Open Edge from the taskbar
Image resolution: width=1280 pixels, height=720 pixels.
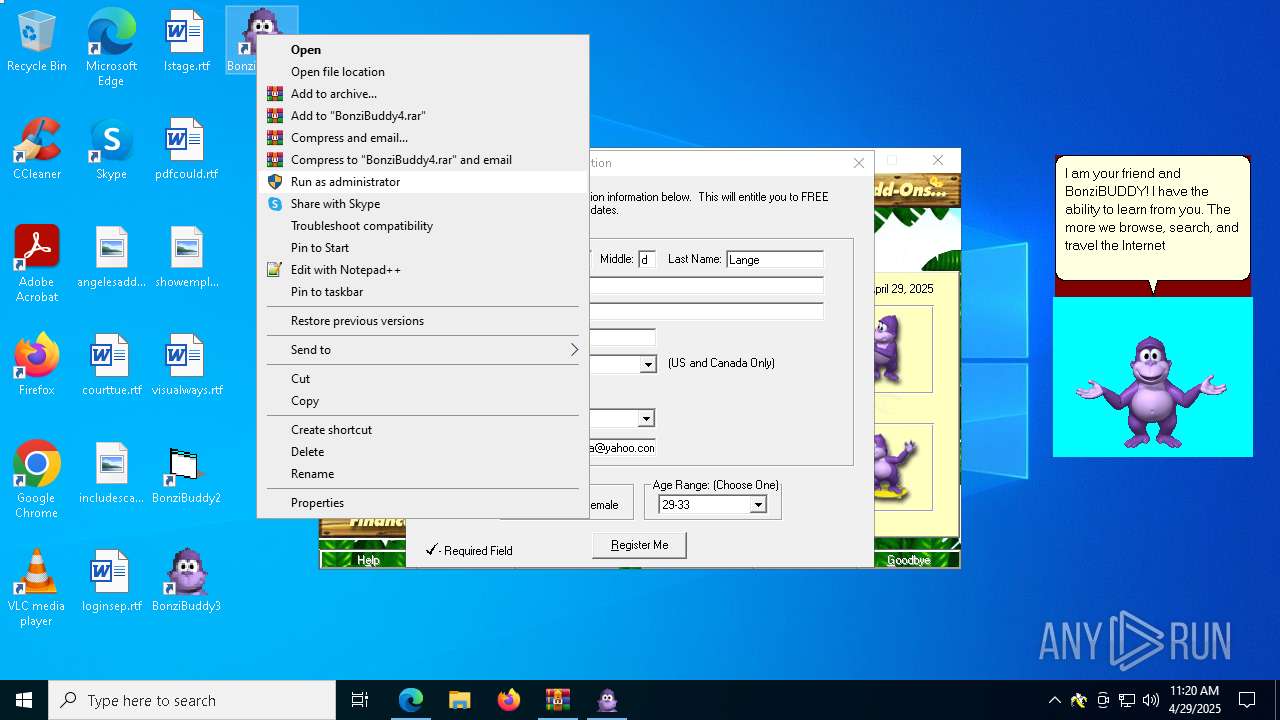point(411,700)
